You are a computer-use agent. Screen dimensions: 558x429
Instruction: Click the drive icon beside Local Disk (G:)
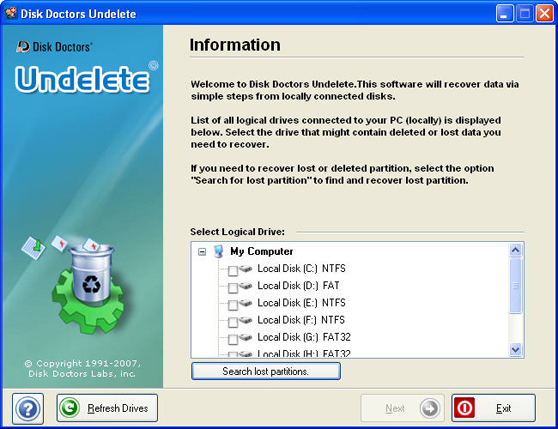pyautogui.click(x=246, y=337)
